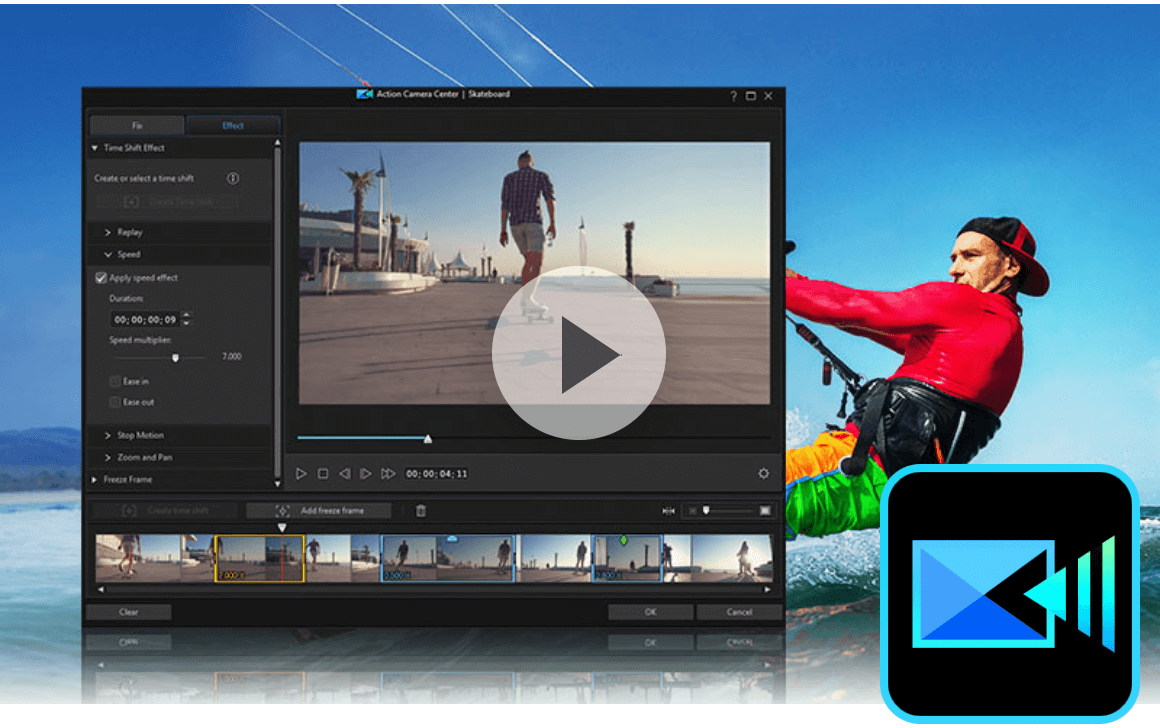Enable the Ease in option

tap(115, 380)
